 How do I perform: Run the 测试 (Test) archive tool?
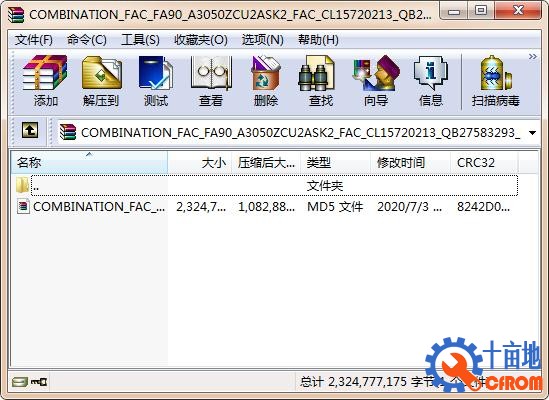tap(156, 81)
